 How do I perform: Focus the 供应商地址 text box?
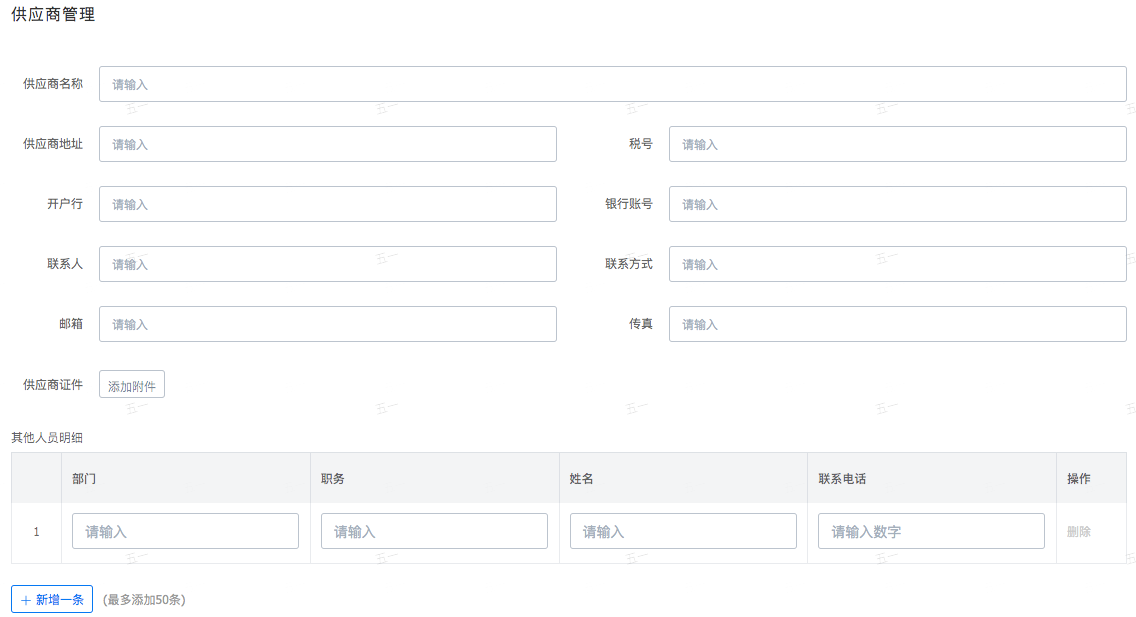click(327, 144)
